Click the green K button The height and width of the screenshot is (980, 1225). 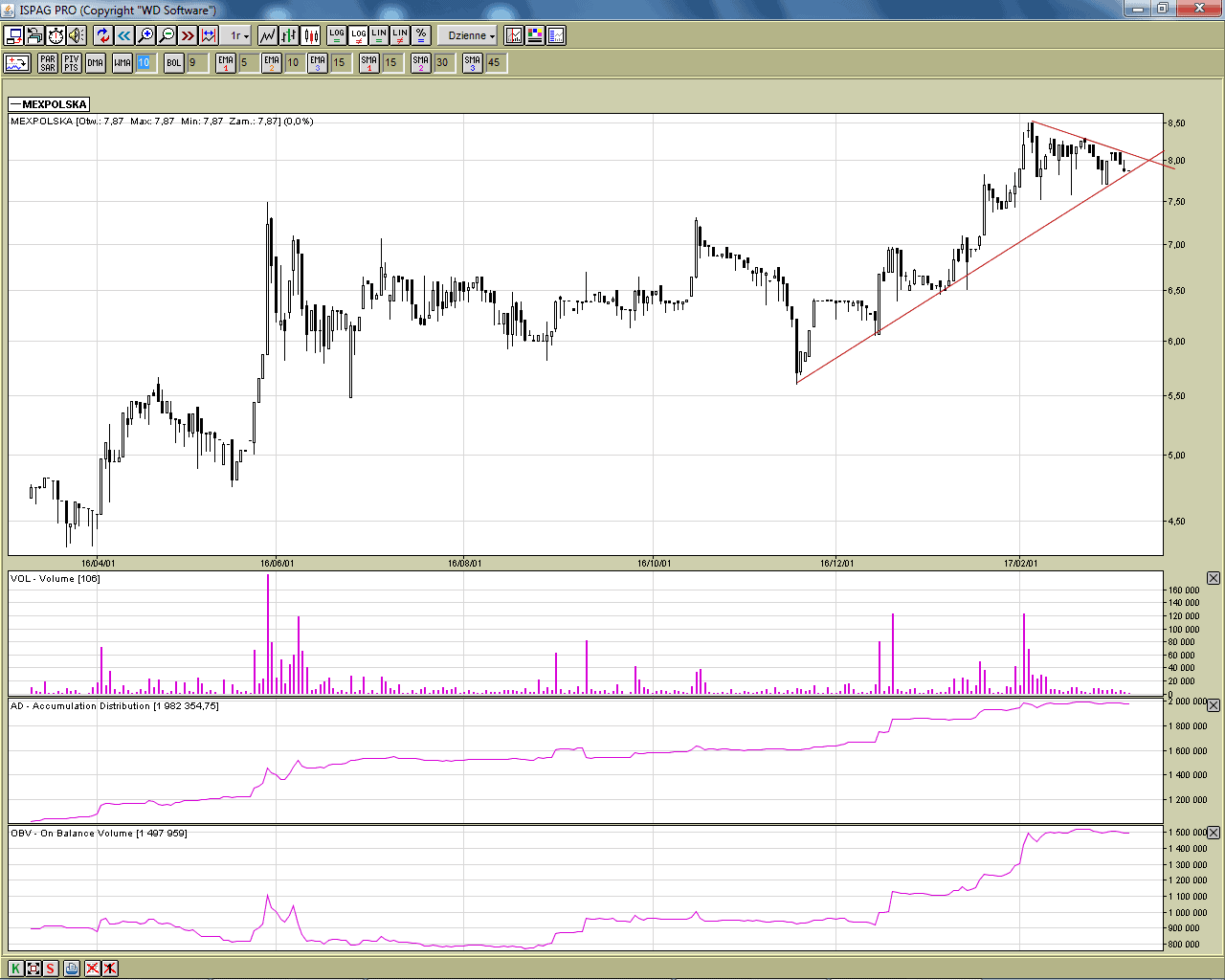tap(15, 968)
